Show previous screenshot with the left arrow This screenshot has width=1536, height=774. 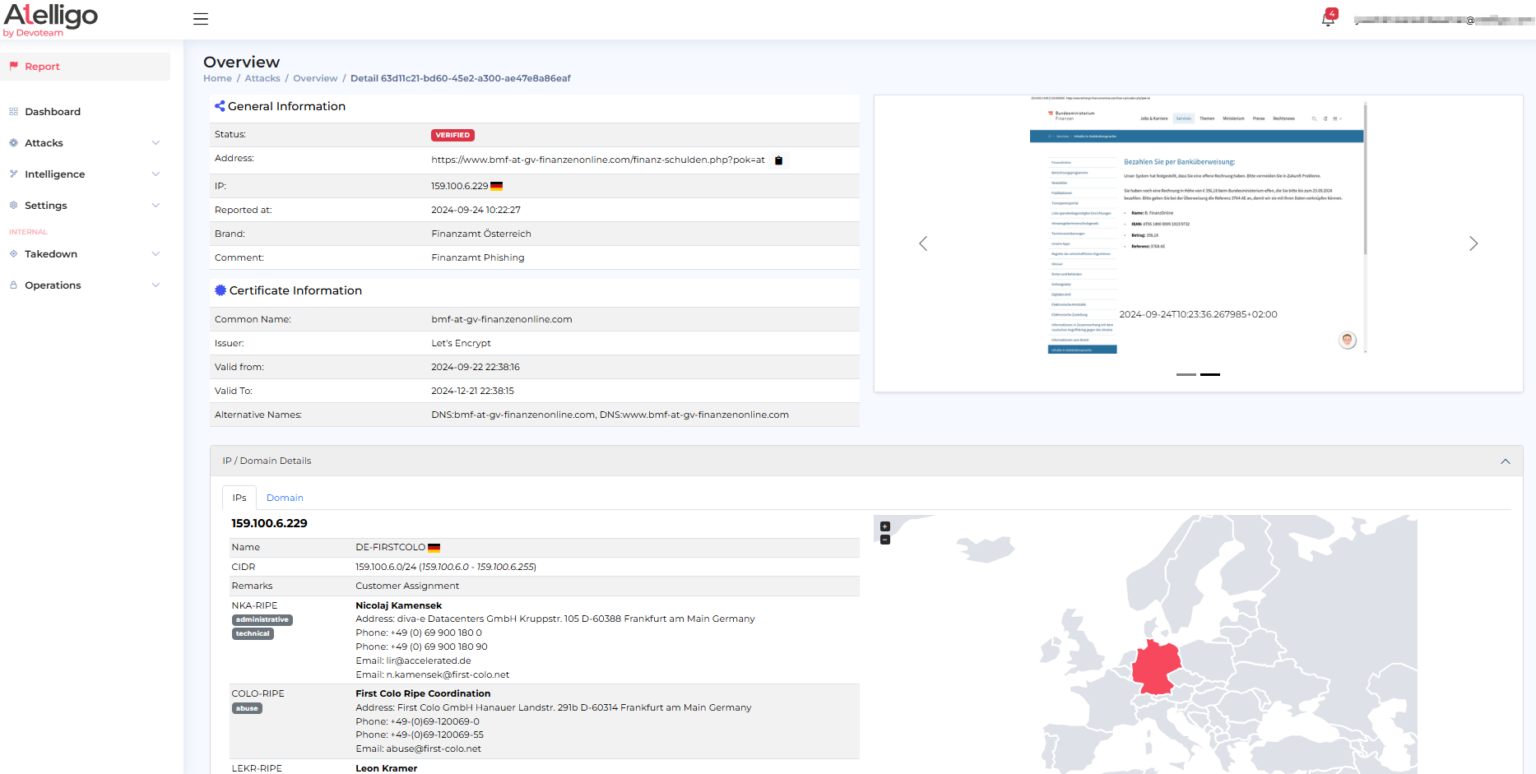(923, 243)
